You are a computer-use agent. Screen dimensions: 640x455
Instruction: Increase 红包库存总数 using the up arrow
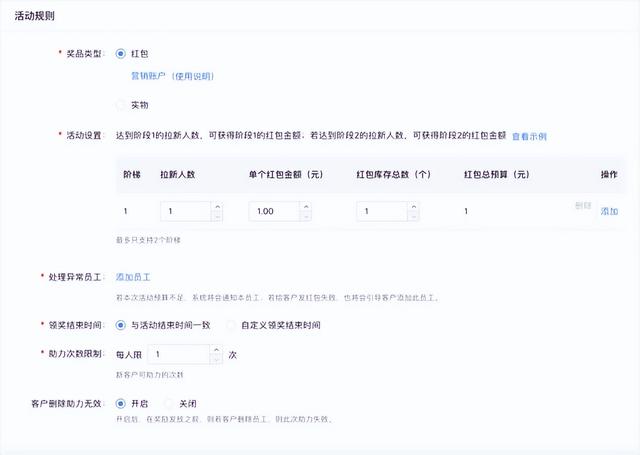coord(414,207)
